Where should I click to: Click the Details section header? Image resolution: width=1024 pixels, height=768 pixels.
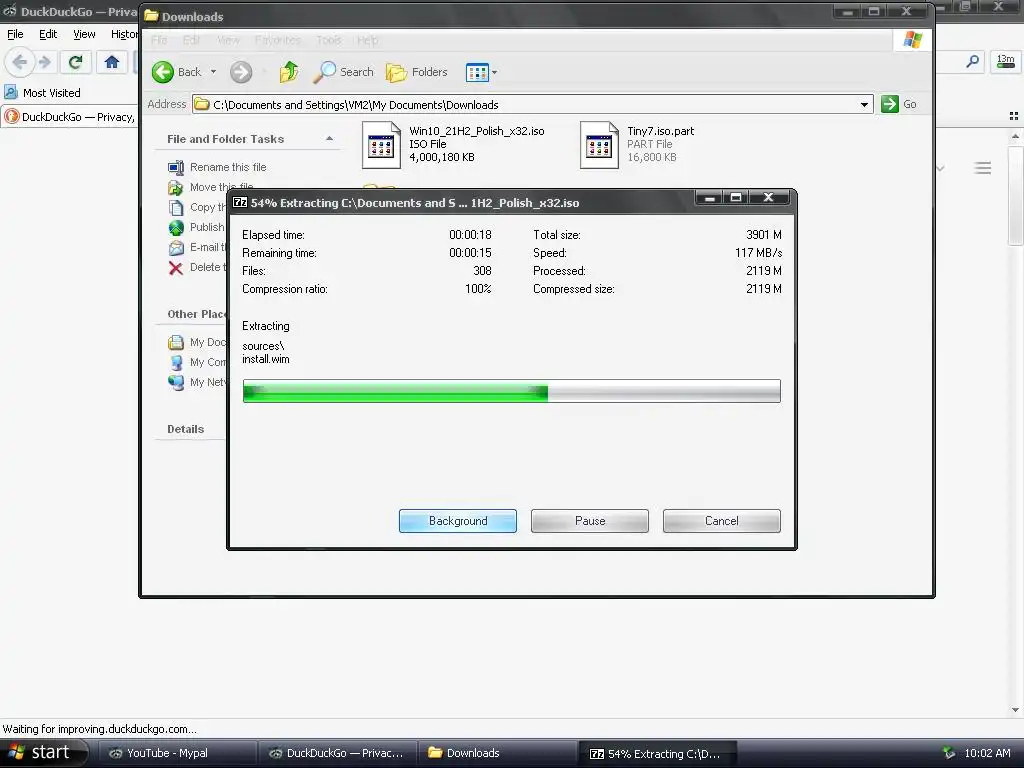[185, 429]
